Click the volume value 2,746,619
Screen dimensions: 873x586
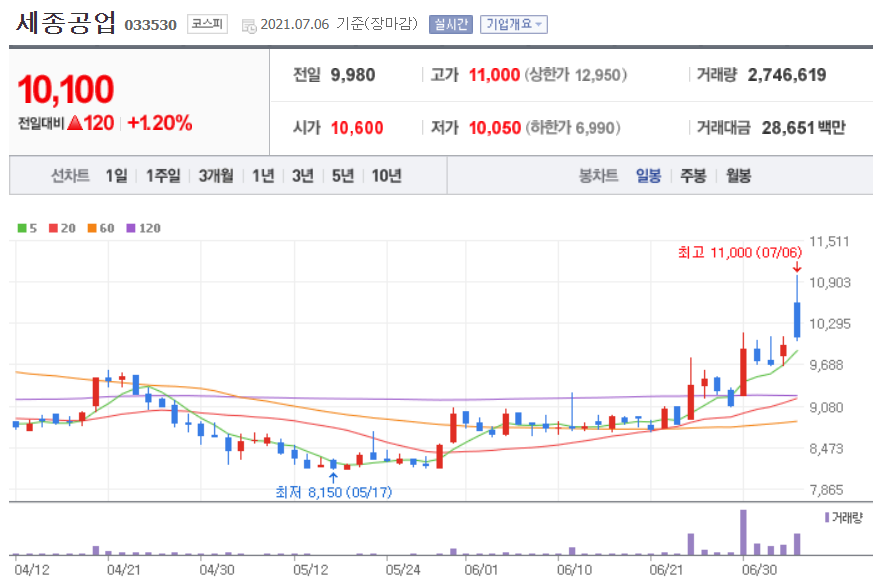pyautogui.click(x=787, y=75)
